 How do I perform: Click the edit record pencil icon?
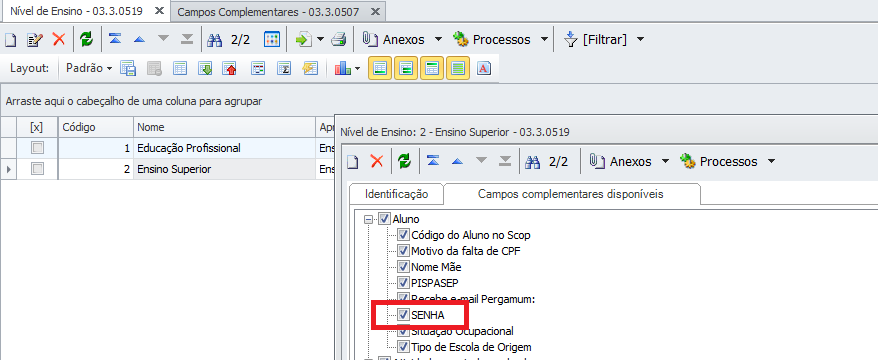[35, 40]
